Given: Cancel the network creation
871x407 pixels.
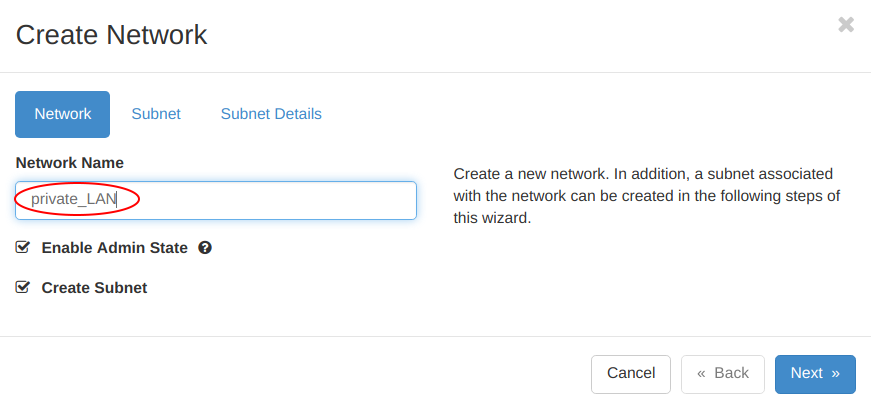Looking at the screenshot, I should [631, 374].
